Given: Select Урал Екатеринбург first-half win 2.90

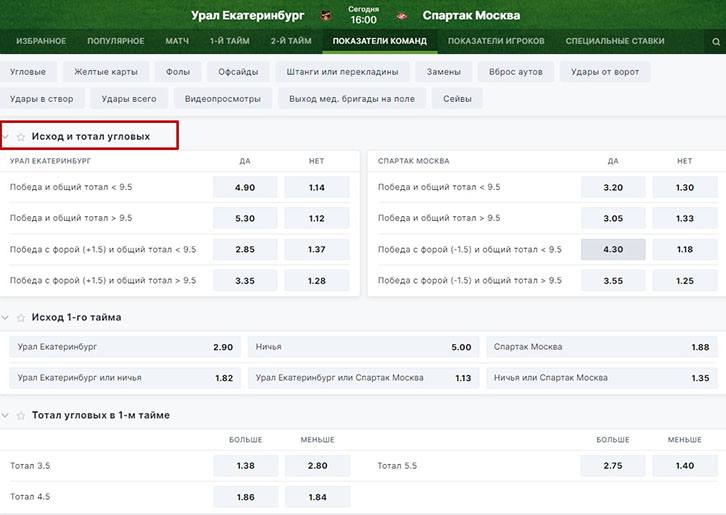Looking at the screenshot, I should (x=125, y=347).
